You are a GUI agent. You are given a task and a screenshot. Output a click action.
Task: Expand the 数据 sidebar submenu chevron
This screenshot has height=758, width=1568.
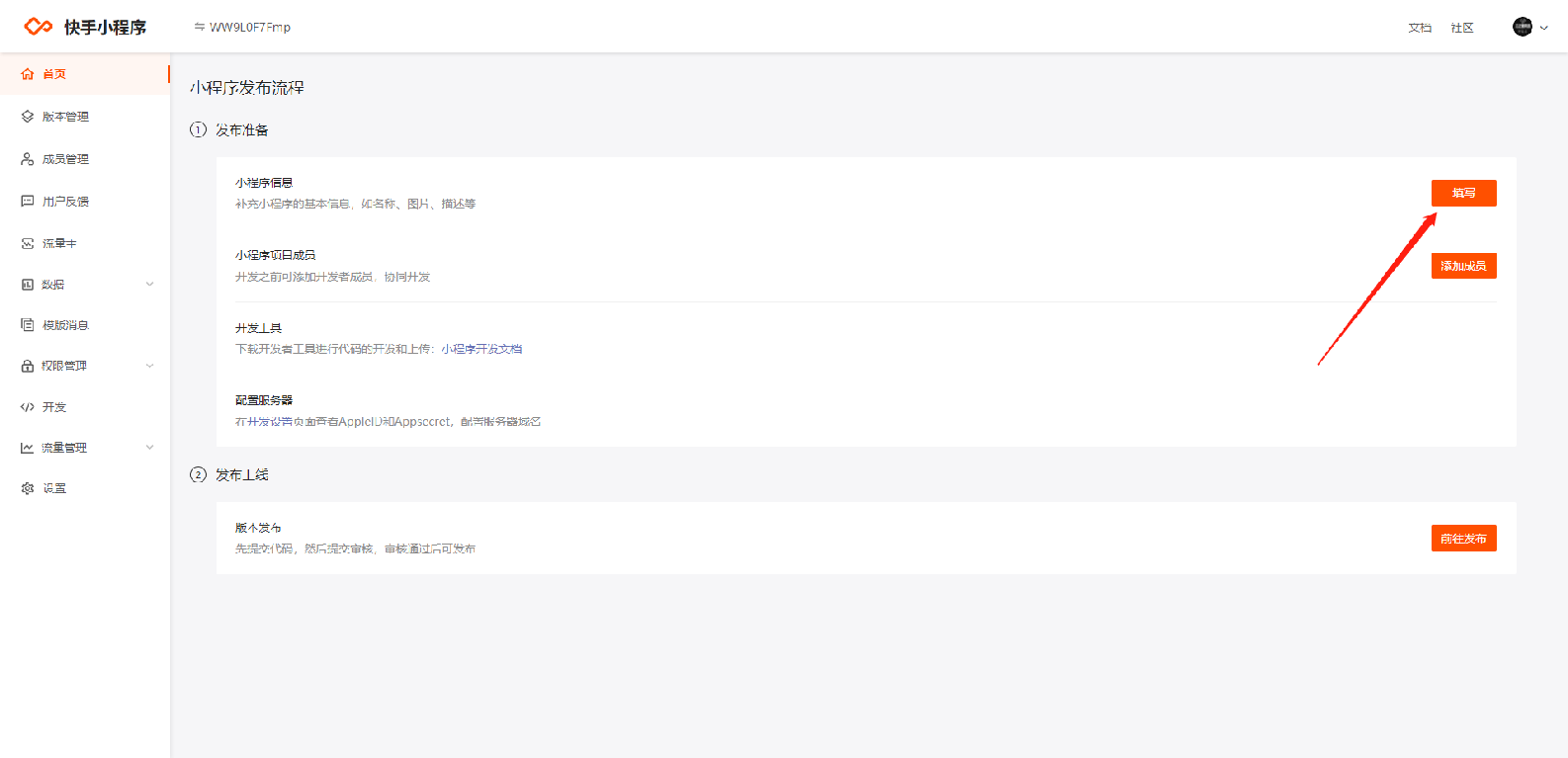(150, 285)
